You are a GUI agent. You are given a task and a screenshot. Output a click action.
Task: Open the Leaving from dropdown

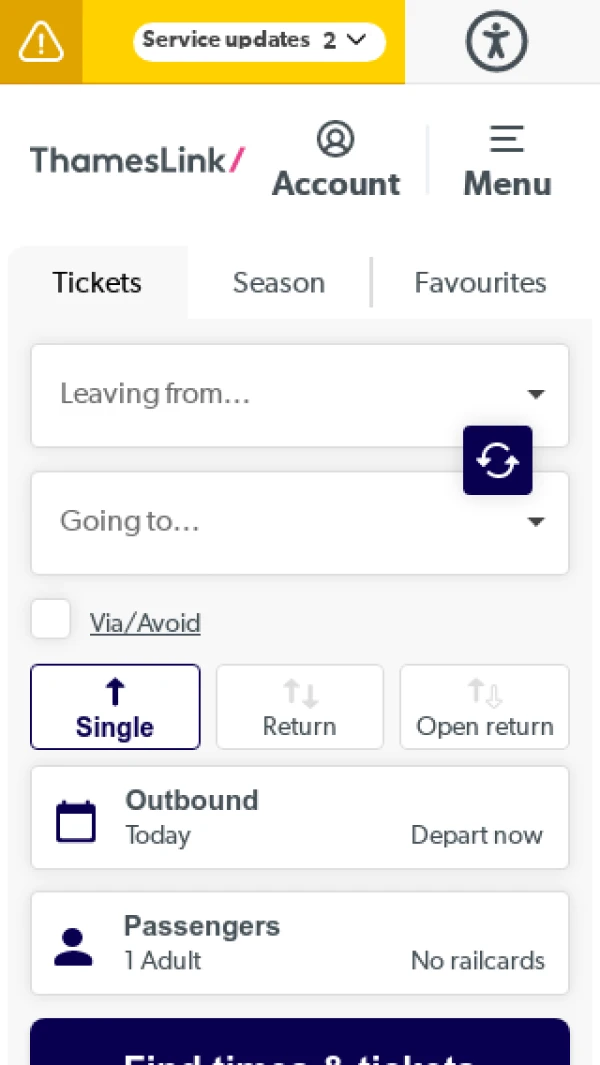[300, 394]
